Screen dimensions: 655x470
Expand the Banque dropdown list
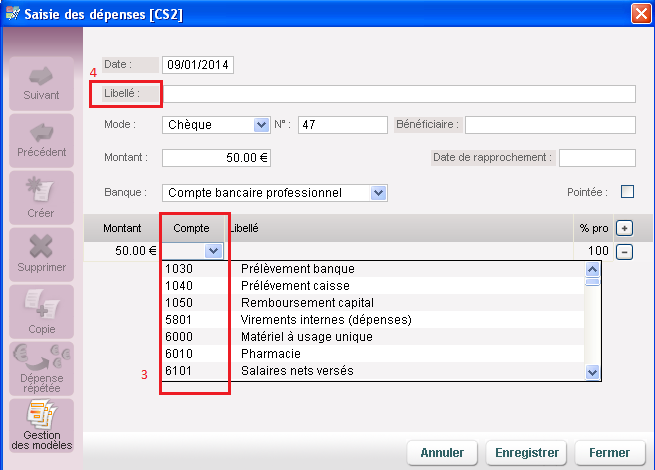point(378,193)
